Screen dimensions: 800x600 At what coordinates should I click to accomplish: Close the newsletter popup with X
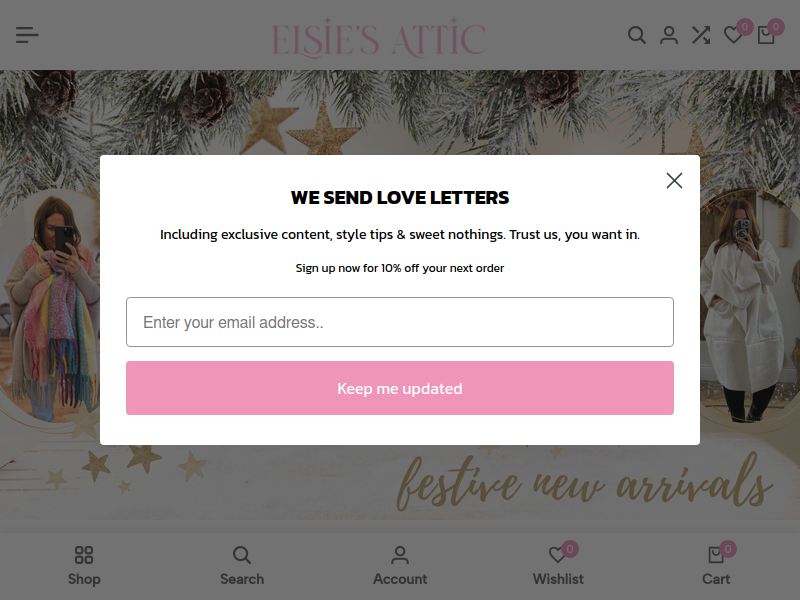coord(674,180)
